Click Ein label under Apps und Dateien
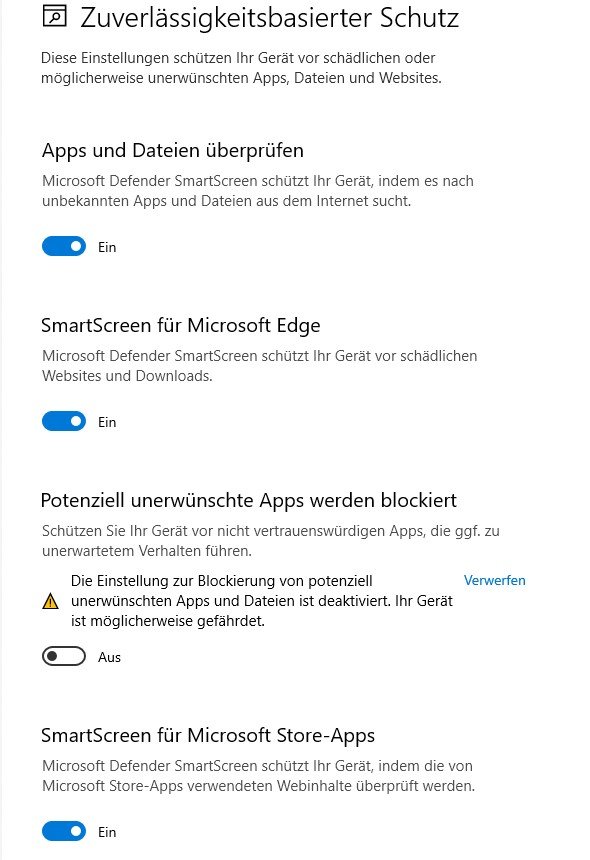590x860 pixels. tap(107, 247)
